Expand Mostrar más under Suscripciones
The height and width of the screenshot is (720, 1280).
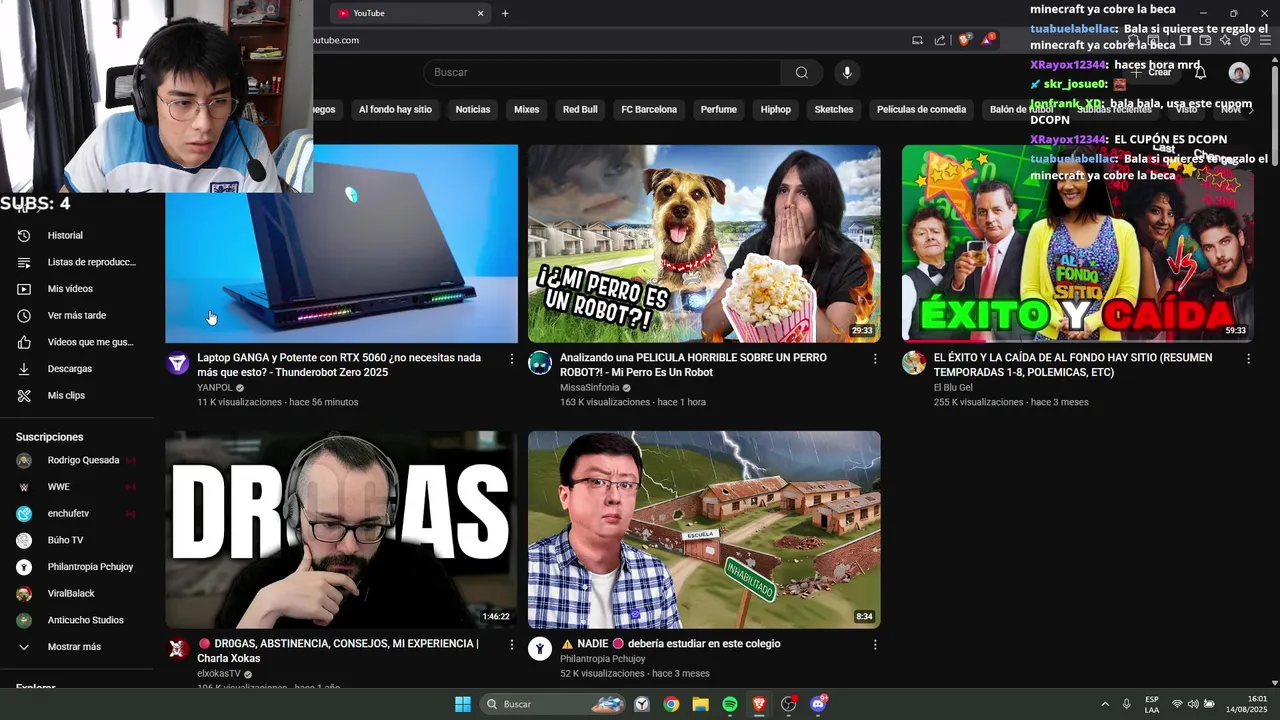click(x=76, y=647)
